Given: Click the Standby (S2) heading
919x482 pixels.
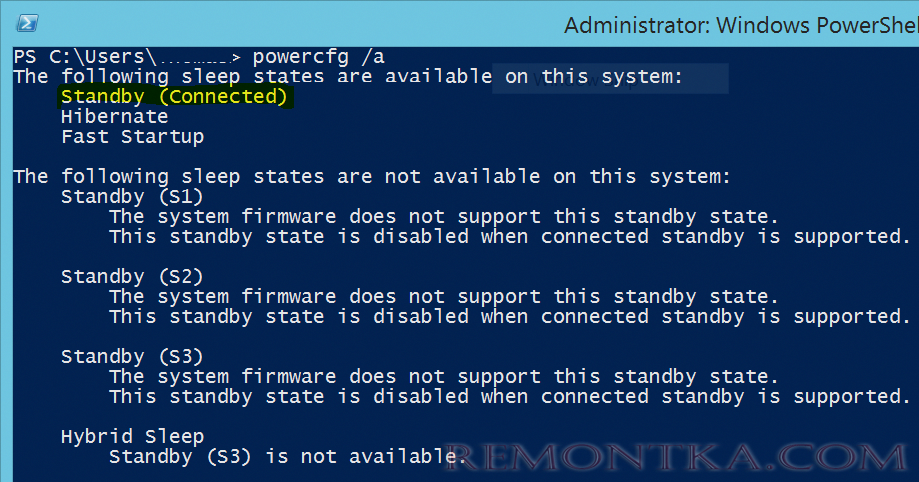Looking at the screenshot, I should [132, 276].
